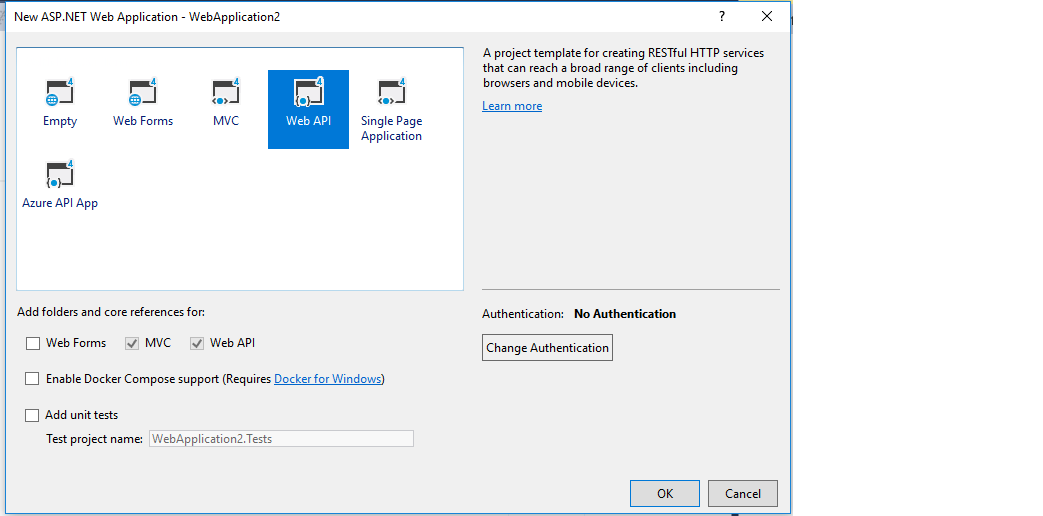Cancel the new project dialog
This screenshot has width=1043, height=516.
(742, 493)
